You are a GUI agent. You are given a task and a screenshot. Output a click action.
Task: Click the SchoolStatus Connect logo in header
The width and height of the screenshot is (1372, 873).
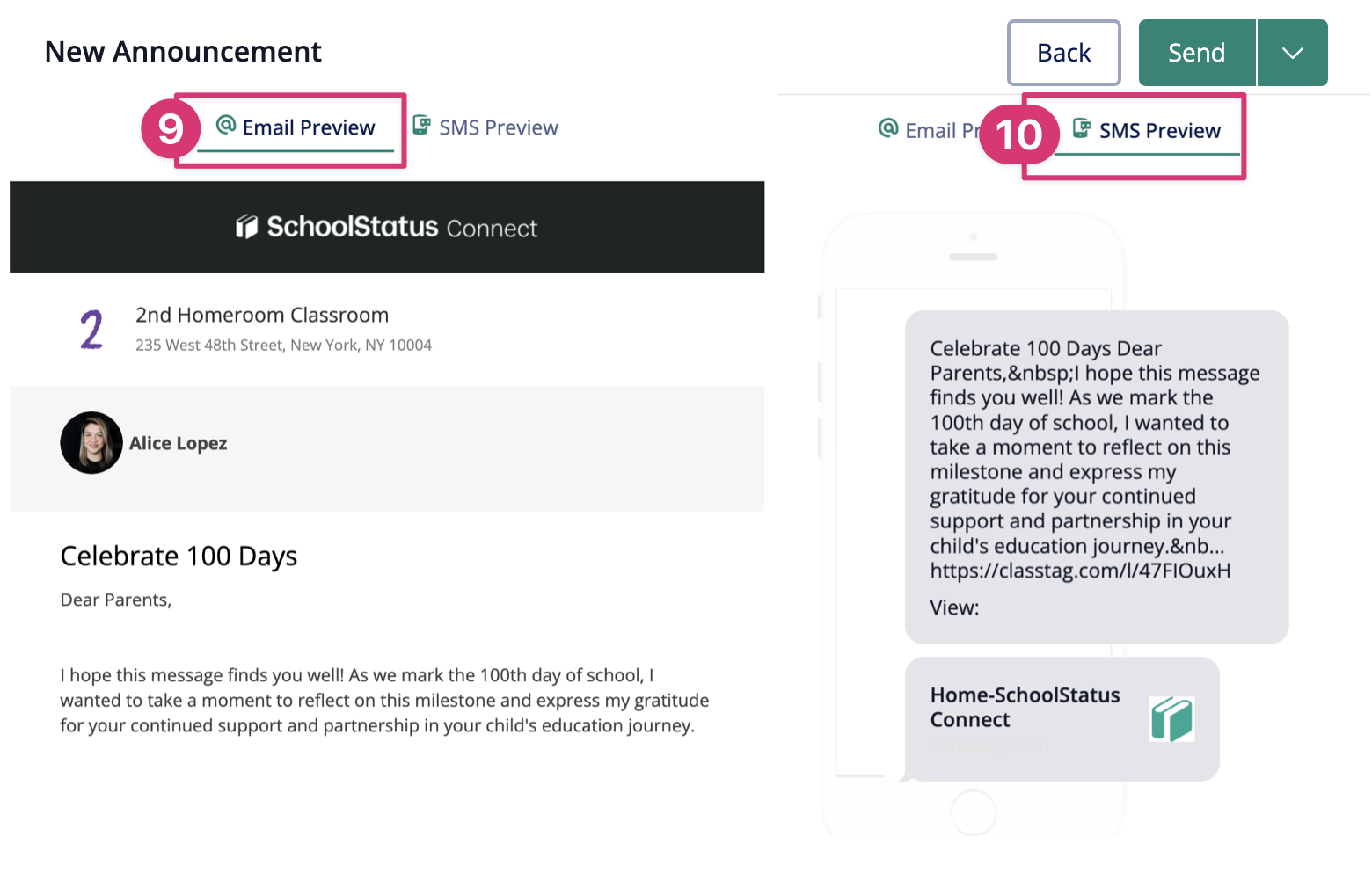[387, 227]
